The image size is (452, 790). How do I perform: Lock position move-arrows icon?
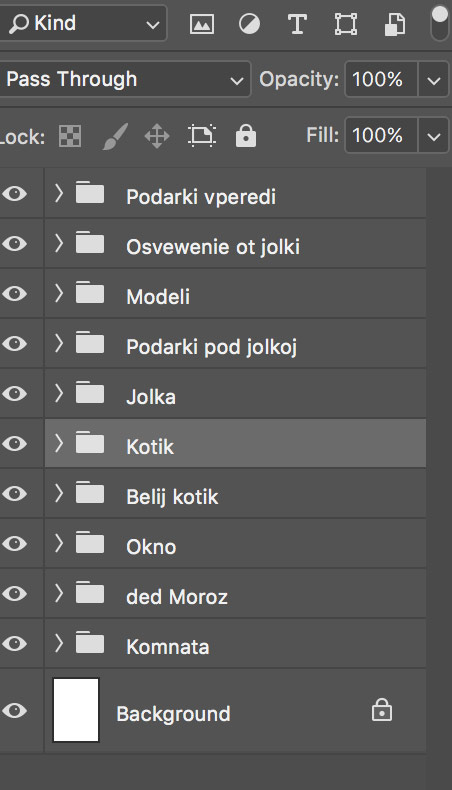click(157, 136)
